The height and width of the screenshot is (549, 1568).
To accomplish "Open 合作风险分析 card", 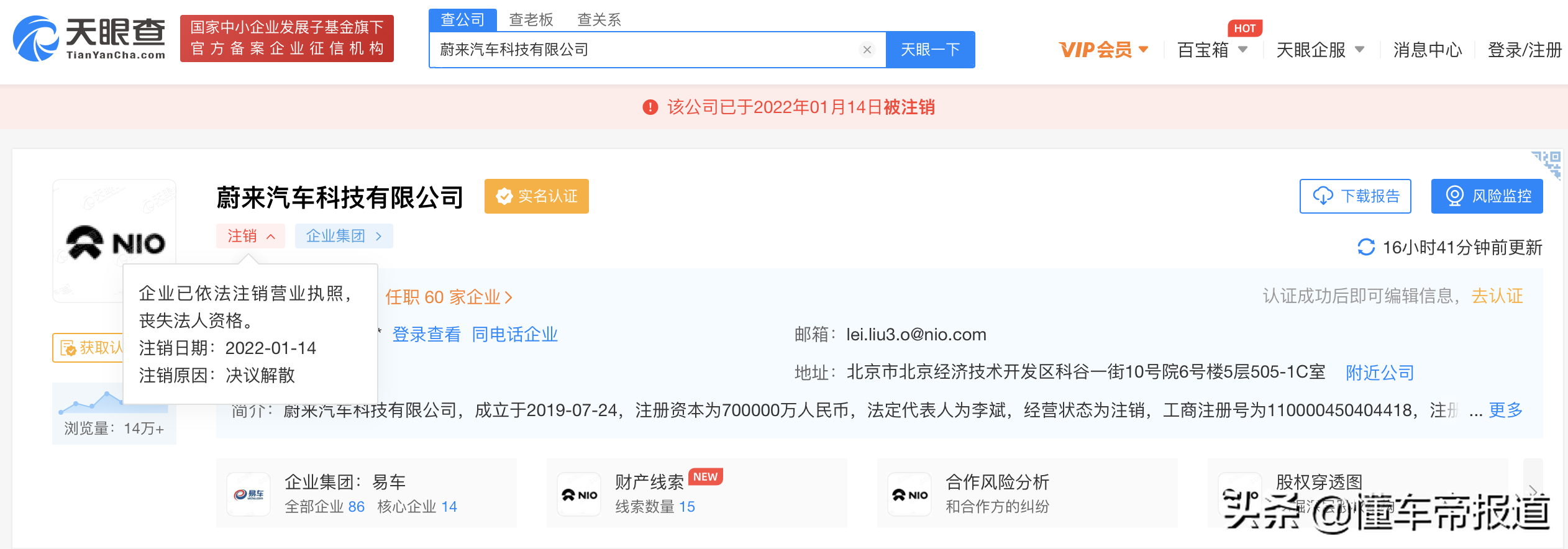I will [1028, 493].
